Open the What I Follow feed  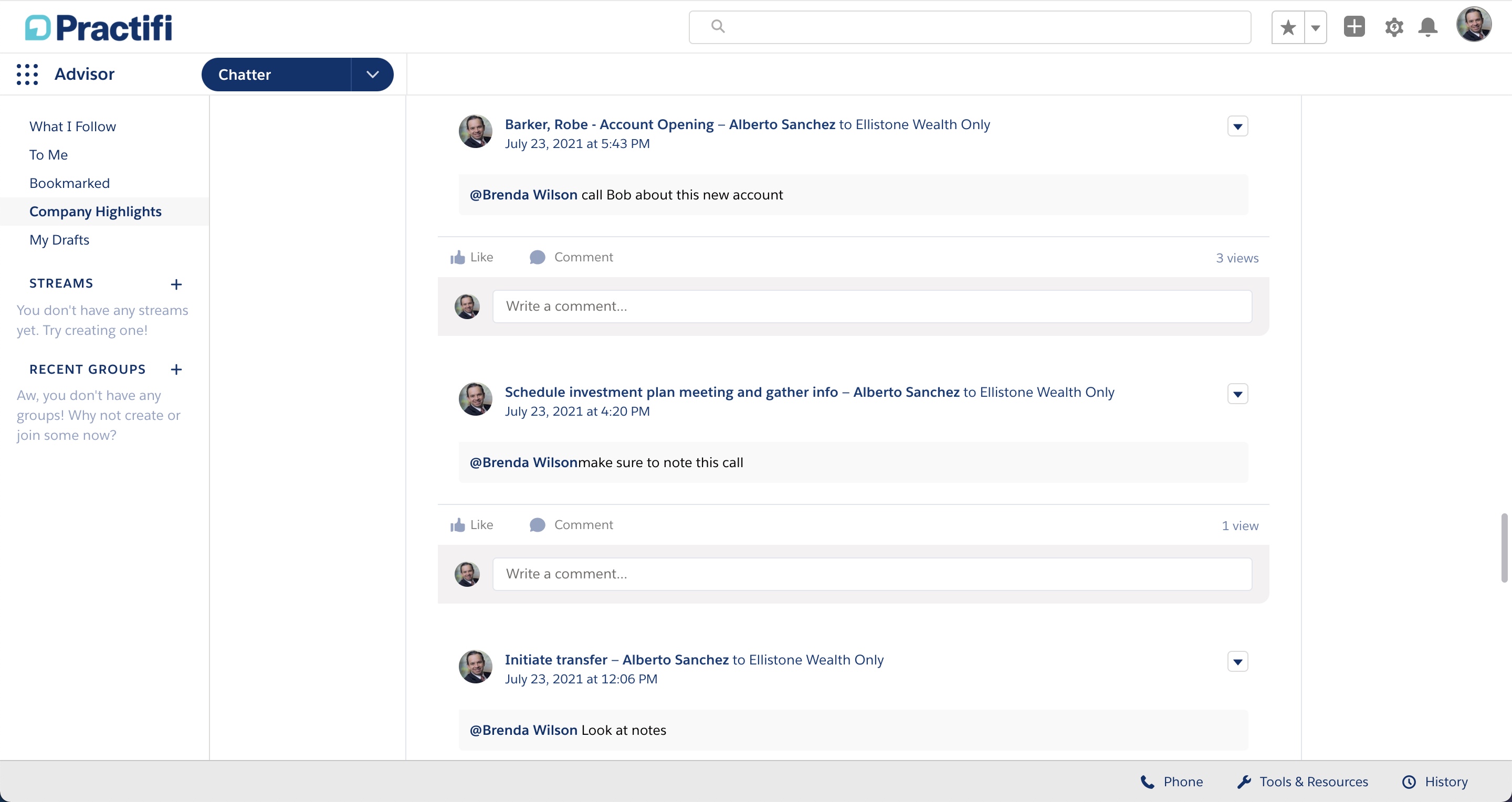pos(73,126)
